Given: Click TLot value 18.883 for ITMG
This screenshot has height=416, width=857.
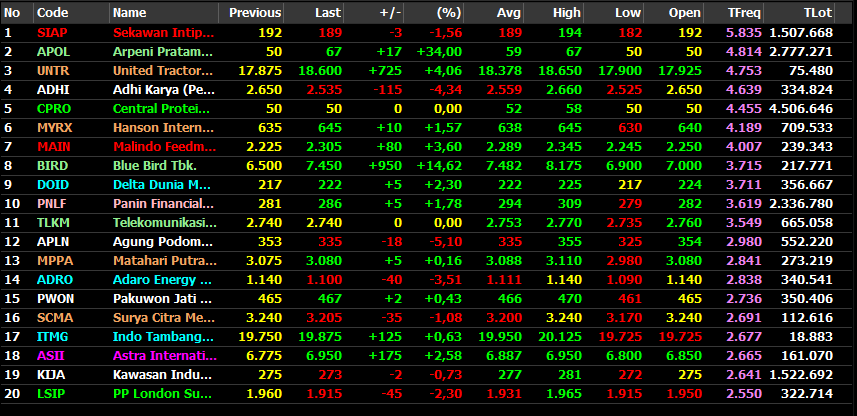Looking at the screenshot, I should [811, 337].
